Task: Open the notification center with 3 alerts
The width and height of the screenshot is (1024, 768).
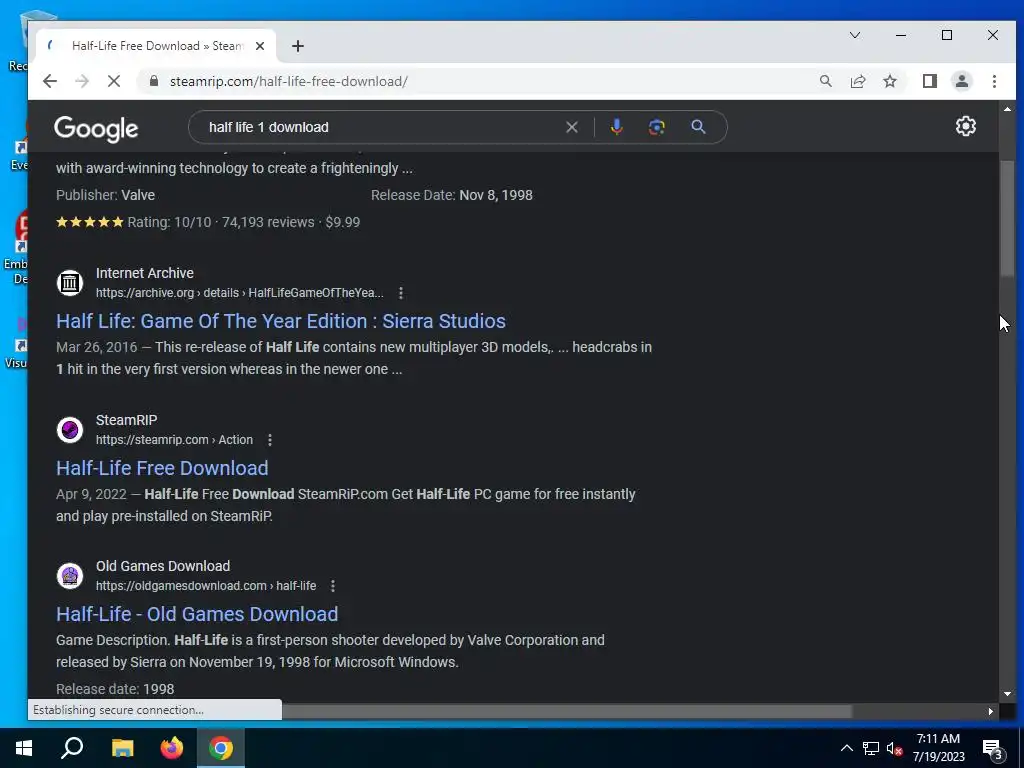Action: [993, 749]
